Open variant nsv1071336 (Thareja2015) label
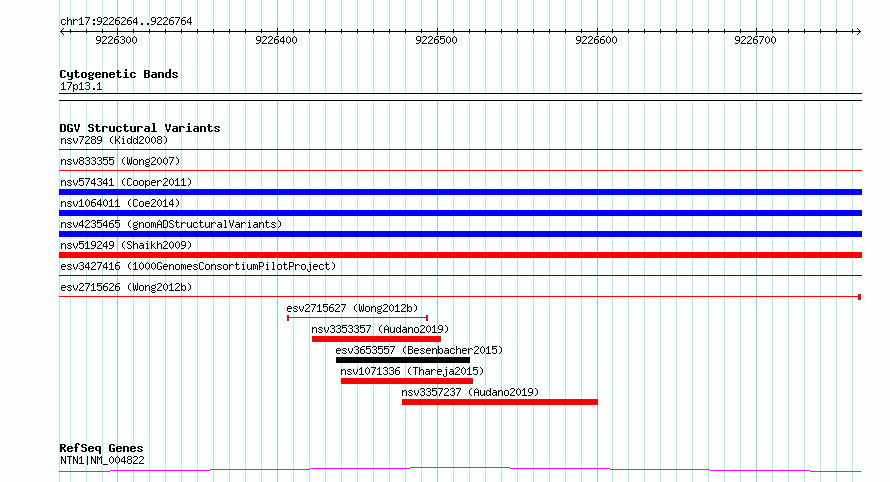The width and height of the screenshot is (890, 482). 412,371
